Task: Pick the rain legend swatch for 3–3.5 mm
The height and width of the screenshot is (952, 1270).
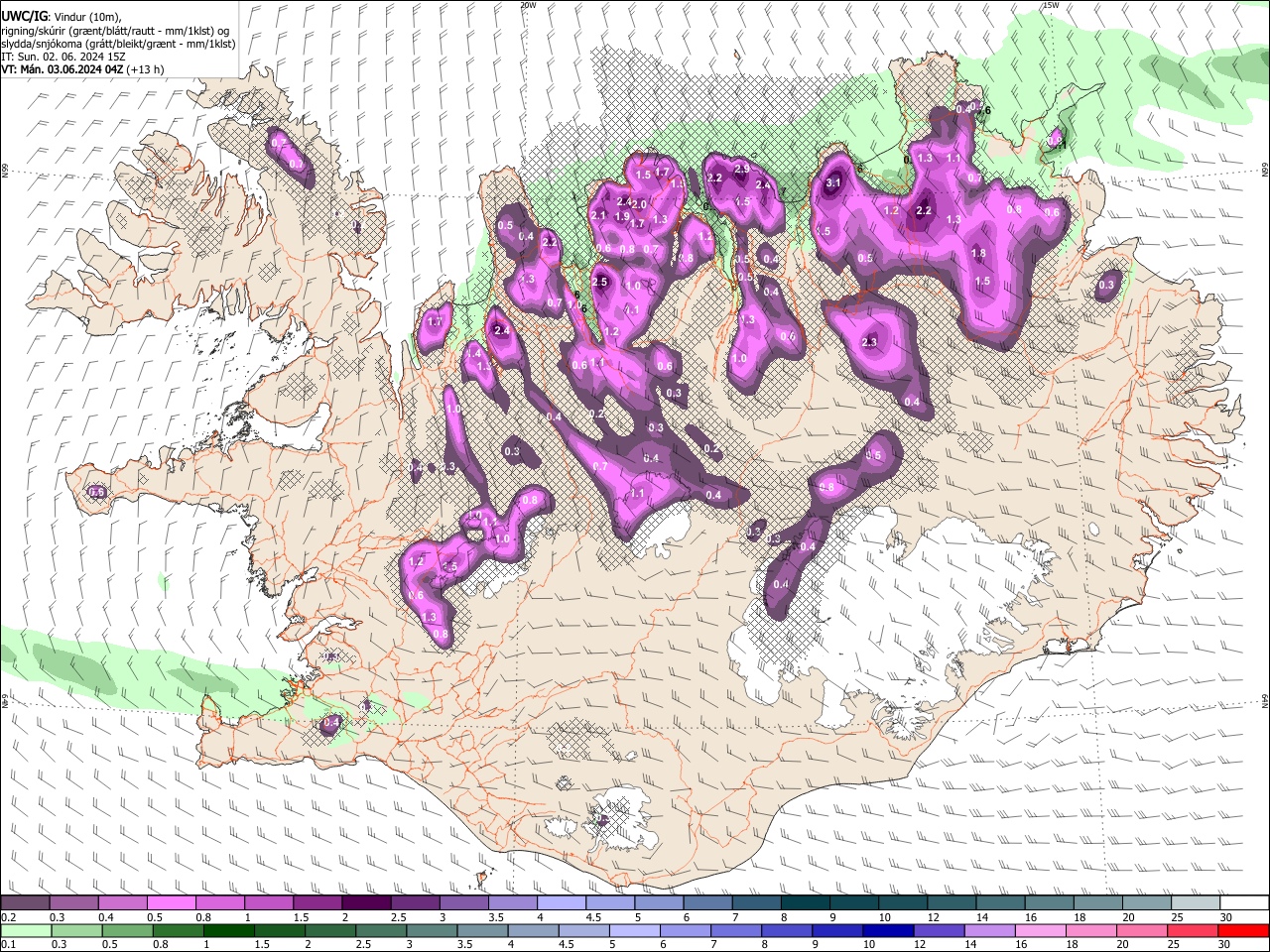Action: [431, 931]
